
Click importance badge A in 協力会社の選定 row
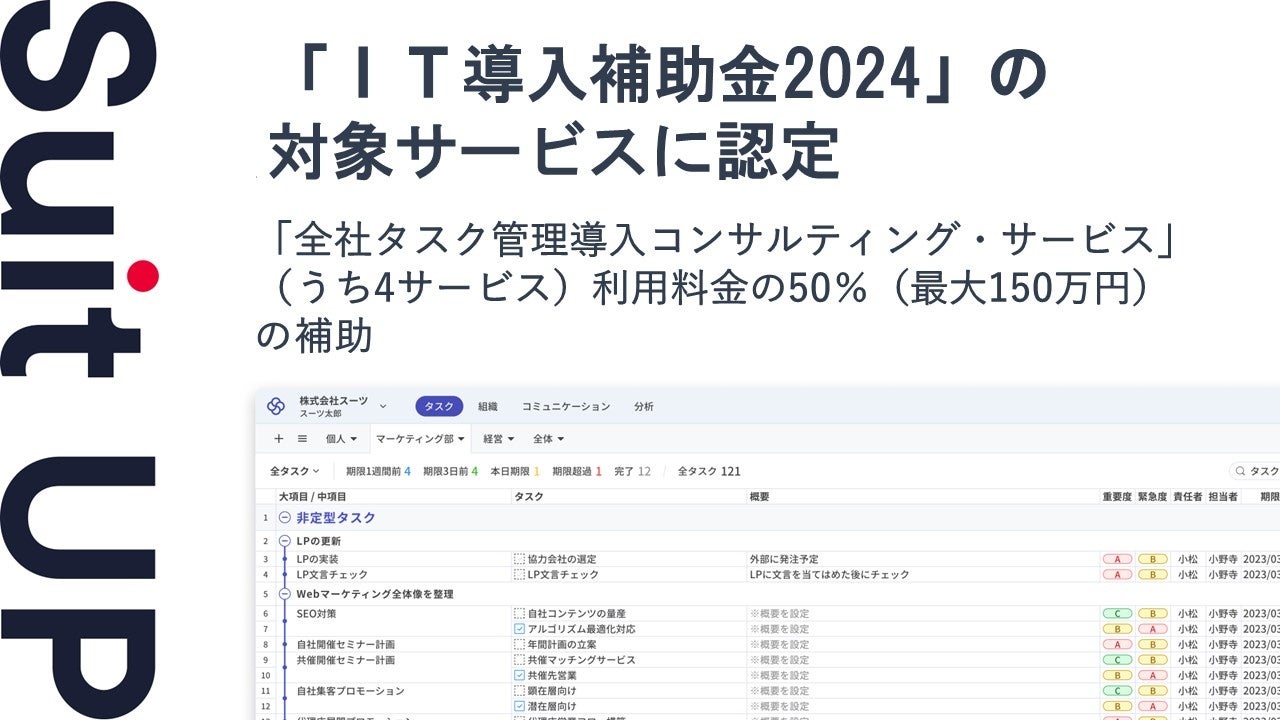(x=1117, y=559)
